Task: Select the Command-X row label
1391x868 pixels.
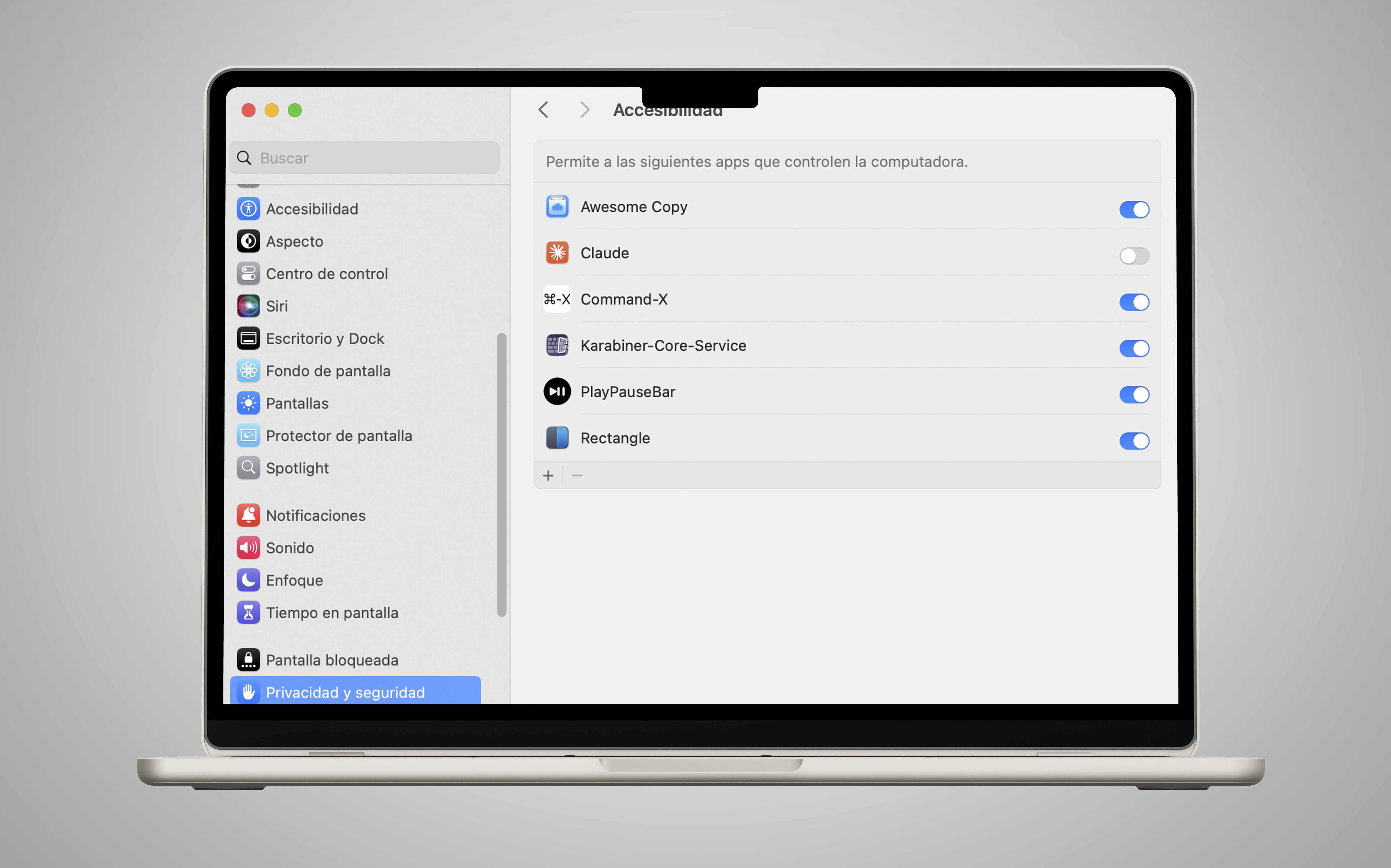Action: click(624, 299)
